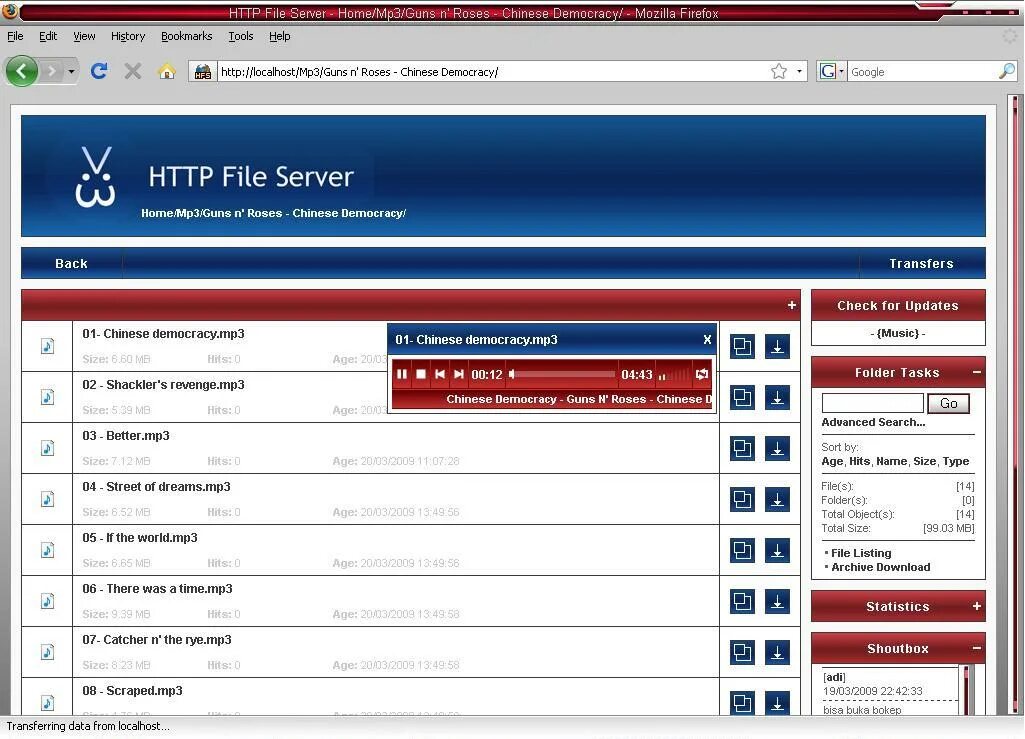Image resolution: width=1025 pixels, height=739 pixels.
Task: Seek along the player progress bar
Action: coord(566,374)
